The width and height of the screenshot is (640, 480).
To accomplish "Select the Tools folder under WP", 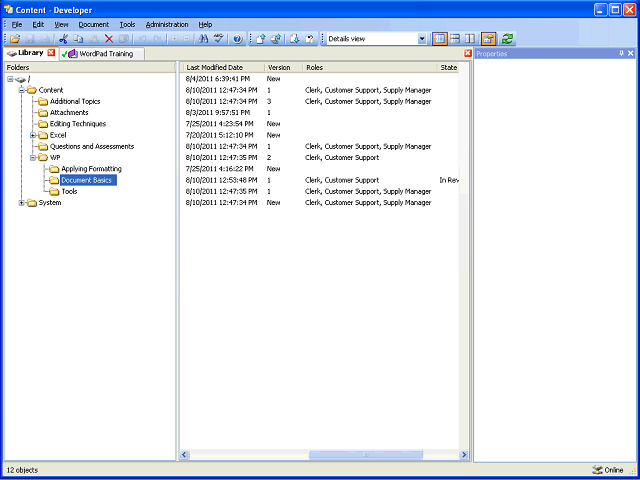I will click(x=69, y=191).
